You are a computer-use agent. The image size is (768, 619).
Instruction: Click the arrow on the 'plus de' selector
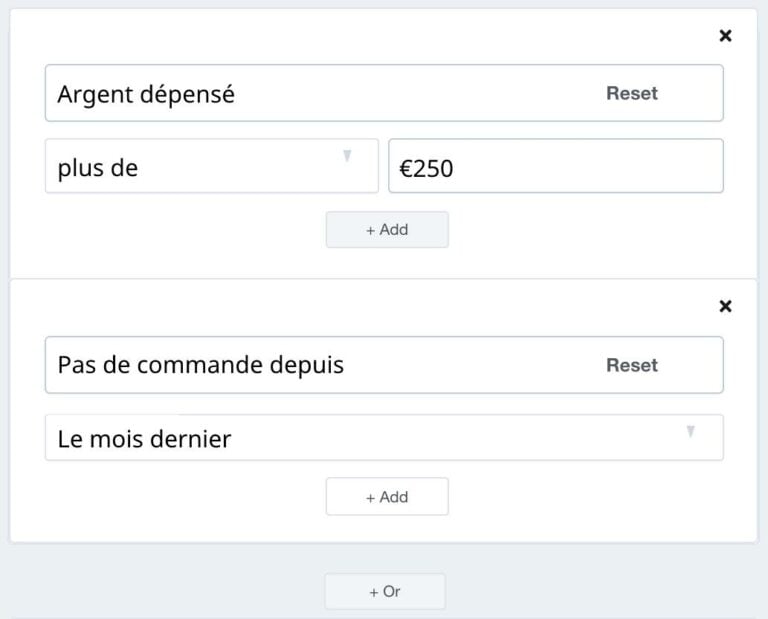click(347, 156)
